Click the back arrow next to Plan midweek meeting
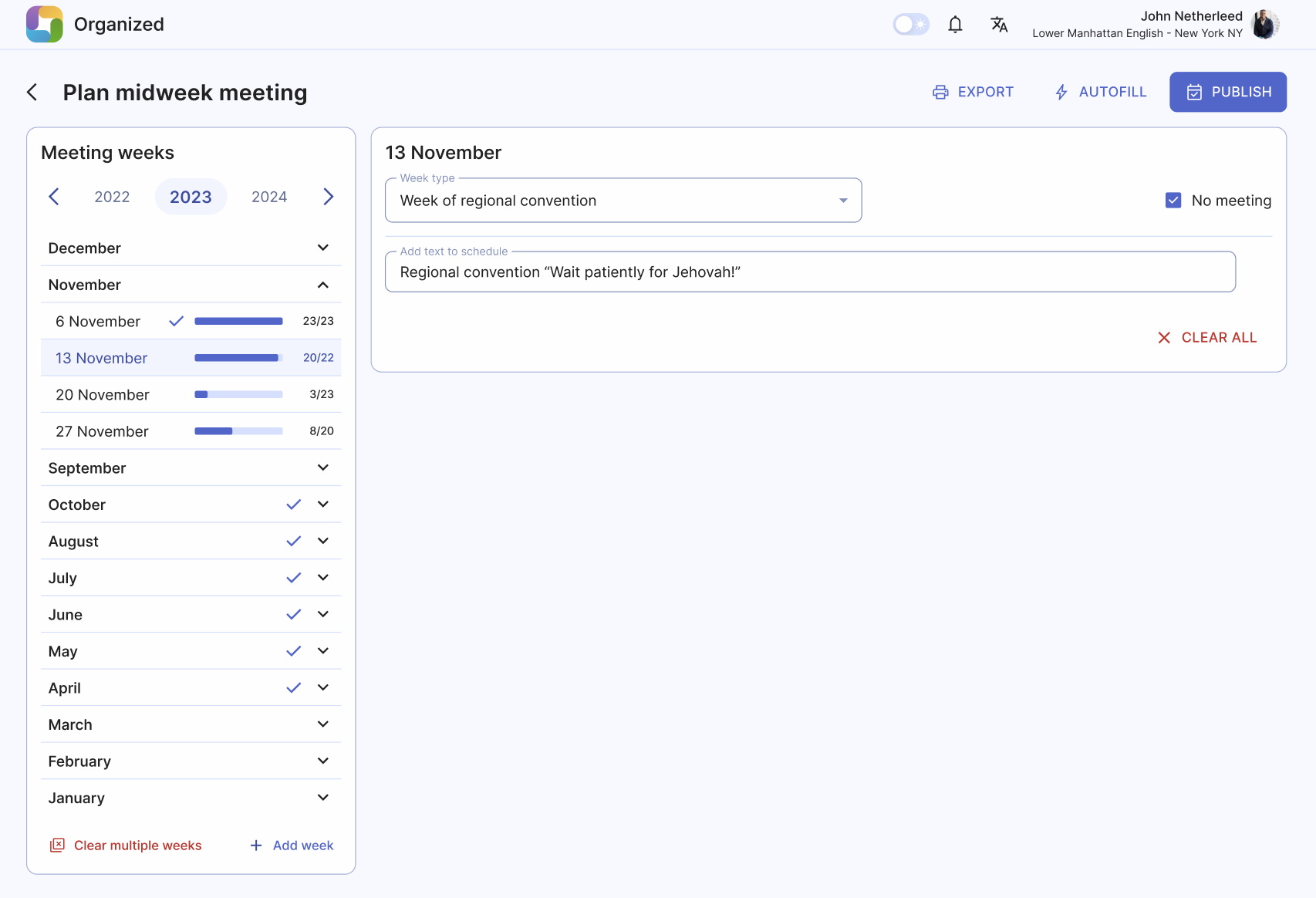Screen dimensions: 1316x898 (x=31, y=92)
